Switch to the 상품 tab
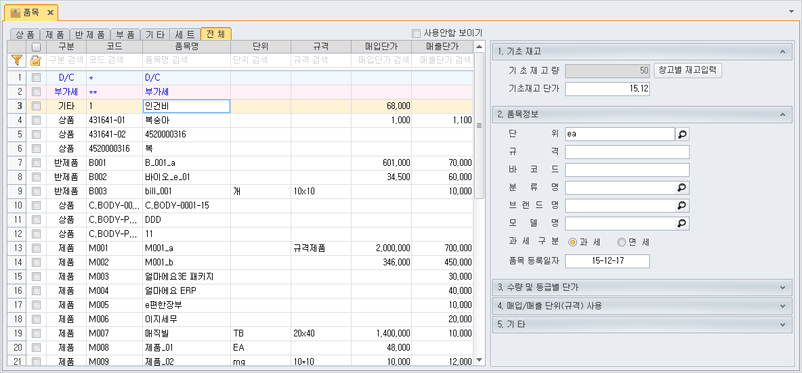The height and width of the screenshot is (373, 802). [25, 34]
